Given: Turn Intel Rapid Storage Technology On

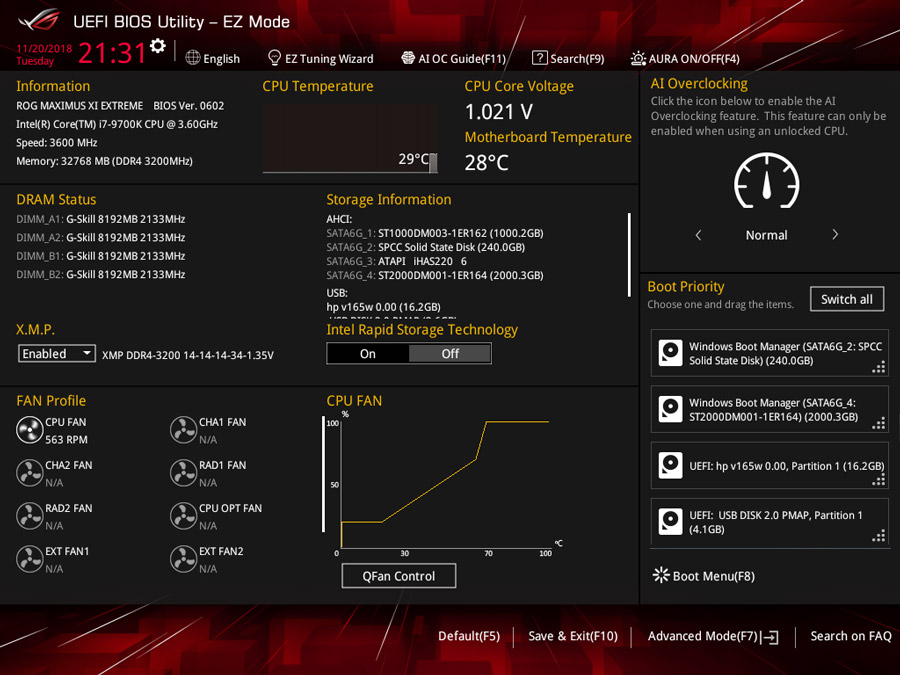Looking at the screenshot, I should [x=368, y=354].
